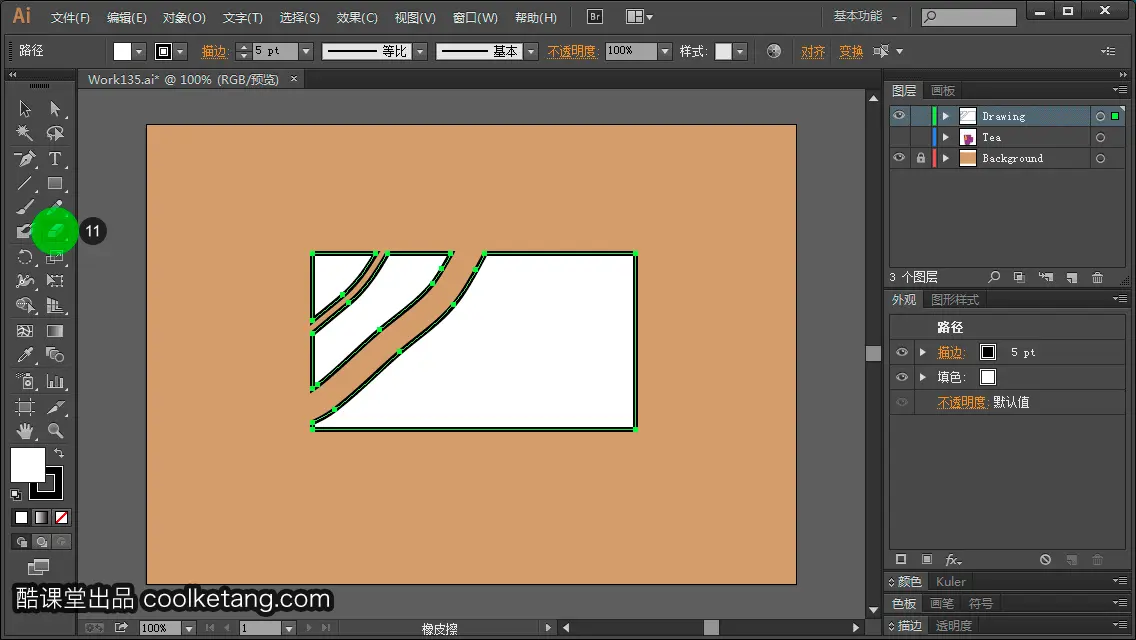Click the large white fill box in toolbox
Viewport: 1136px width, 640px height.
coord(28,465)
